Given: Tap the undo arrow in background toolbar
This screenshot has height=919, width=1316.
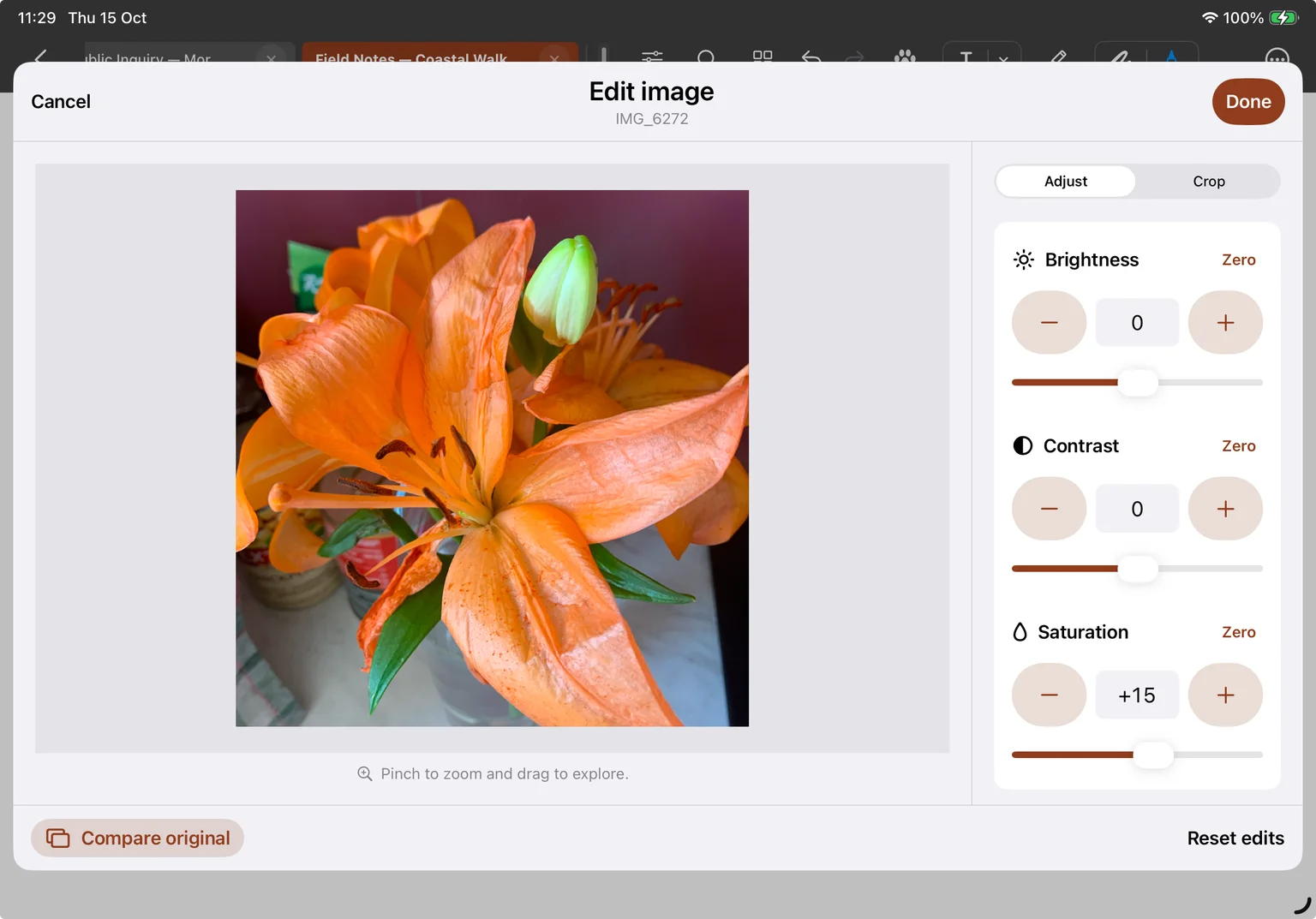Looking at the screenshot, I should click(x=811, y=56).
